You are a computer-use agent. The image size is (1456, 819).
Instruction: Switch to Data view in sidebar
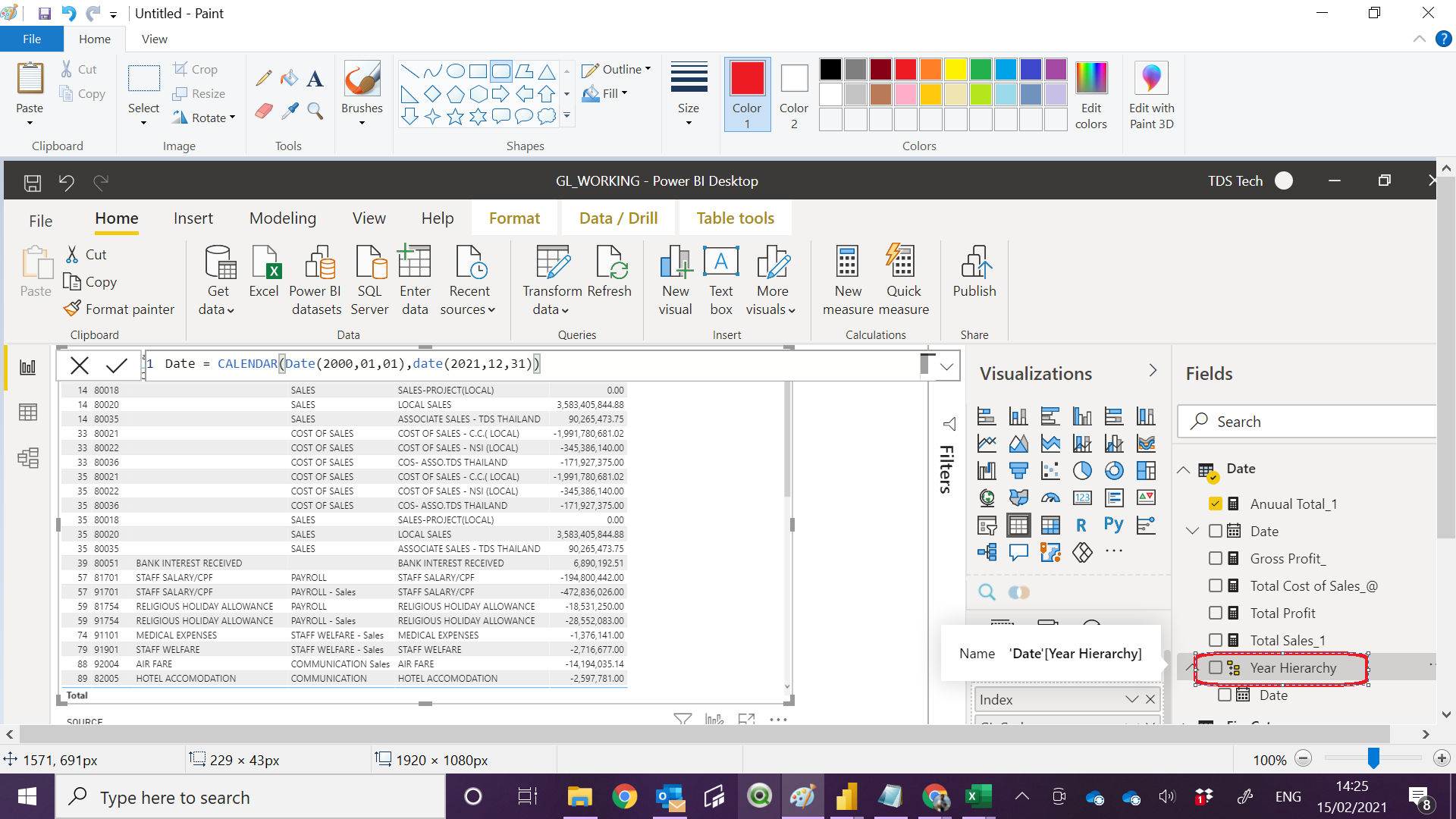28,413
